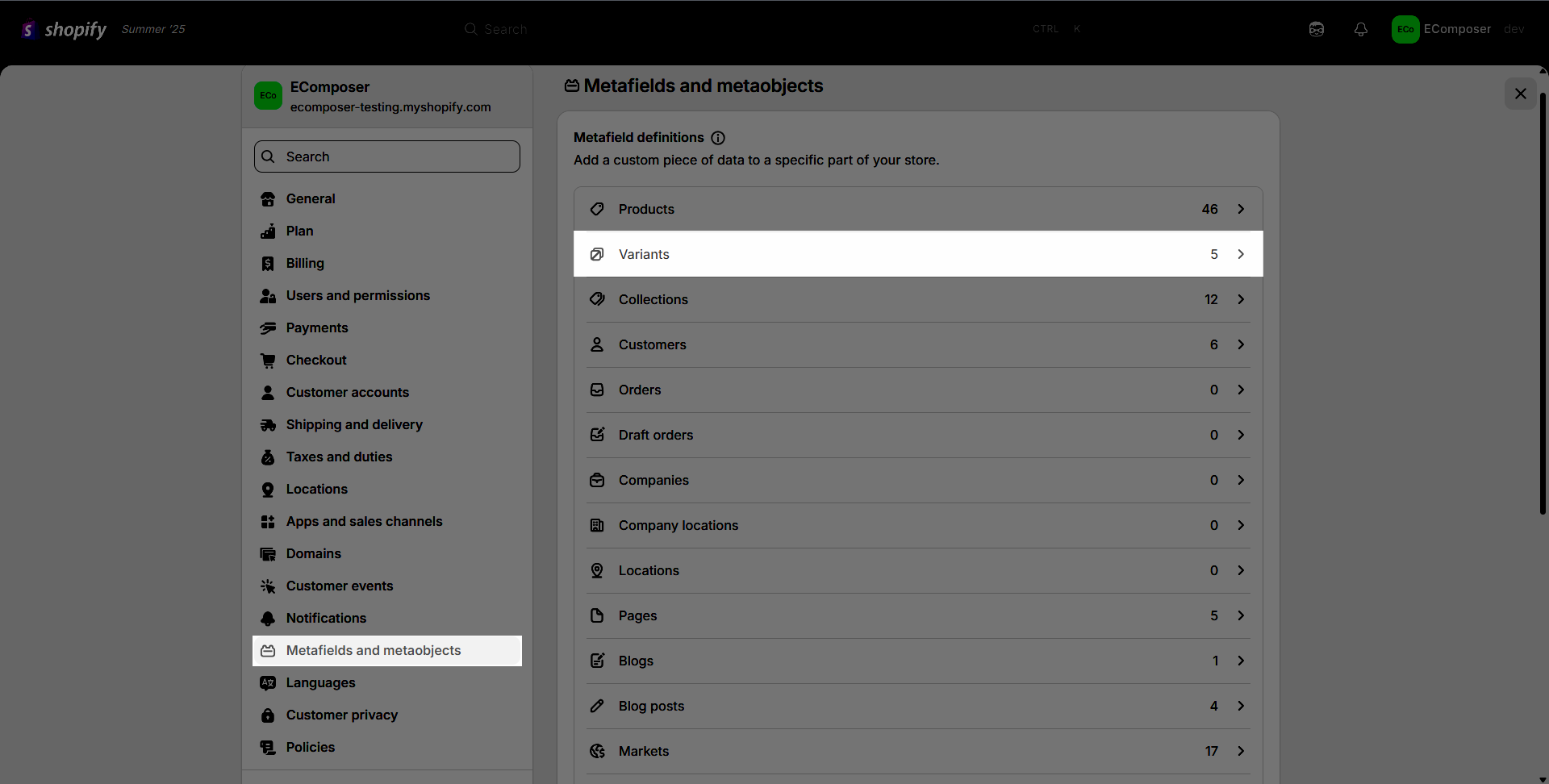Expand the Markets row chevron

pos(1241,751)
